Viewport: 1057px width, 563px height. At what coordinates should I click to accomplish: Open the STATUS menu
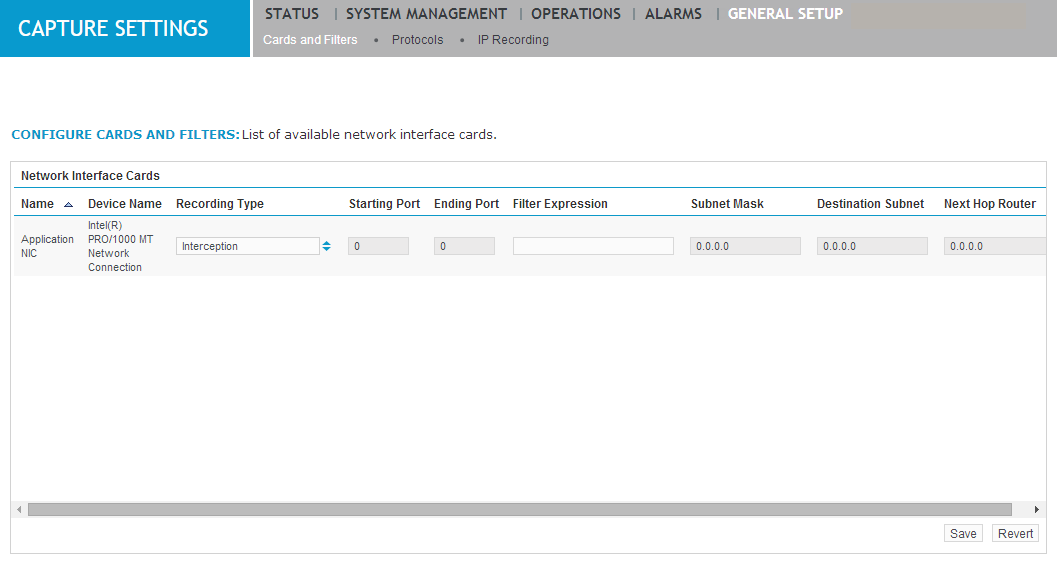point(292,14)
